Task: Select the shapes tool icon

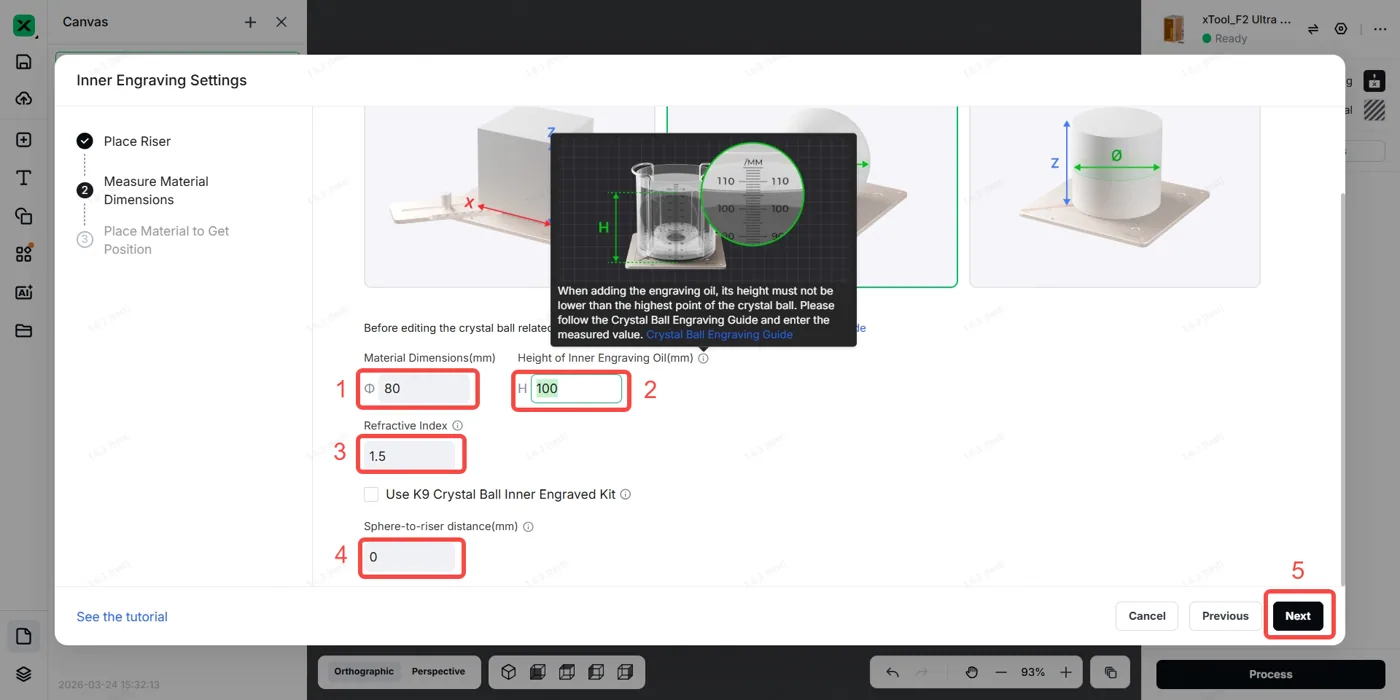Action: [24, 216]
